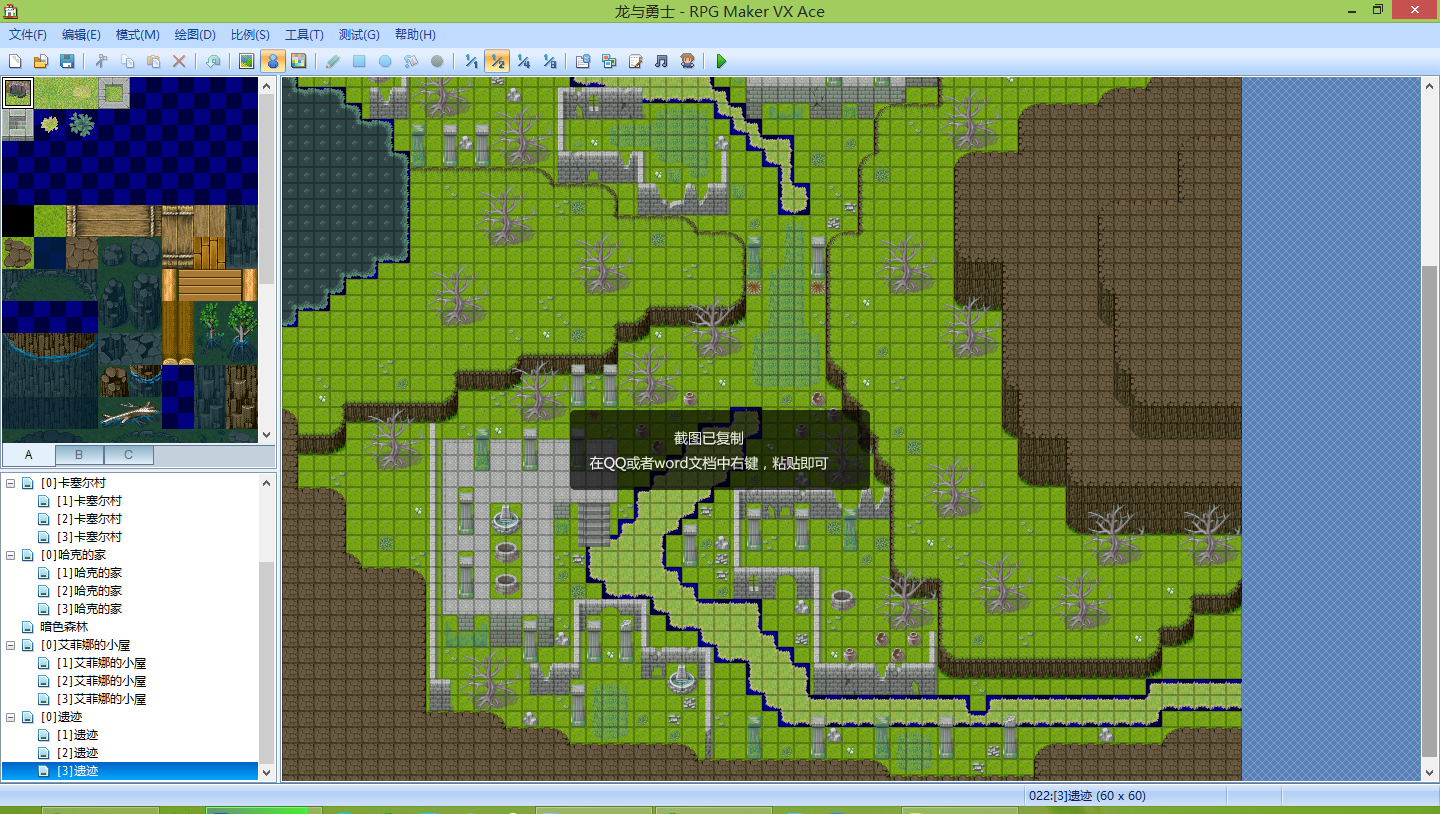Open the 编辑(E) menu
This screenshot has width=1440, height=814.
pyautogui.click(x=81, y=35)
